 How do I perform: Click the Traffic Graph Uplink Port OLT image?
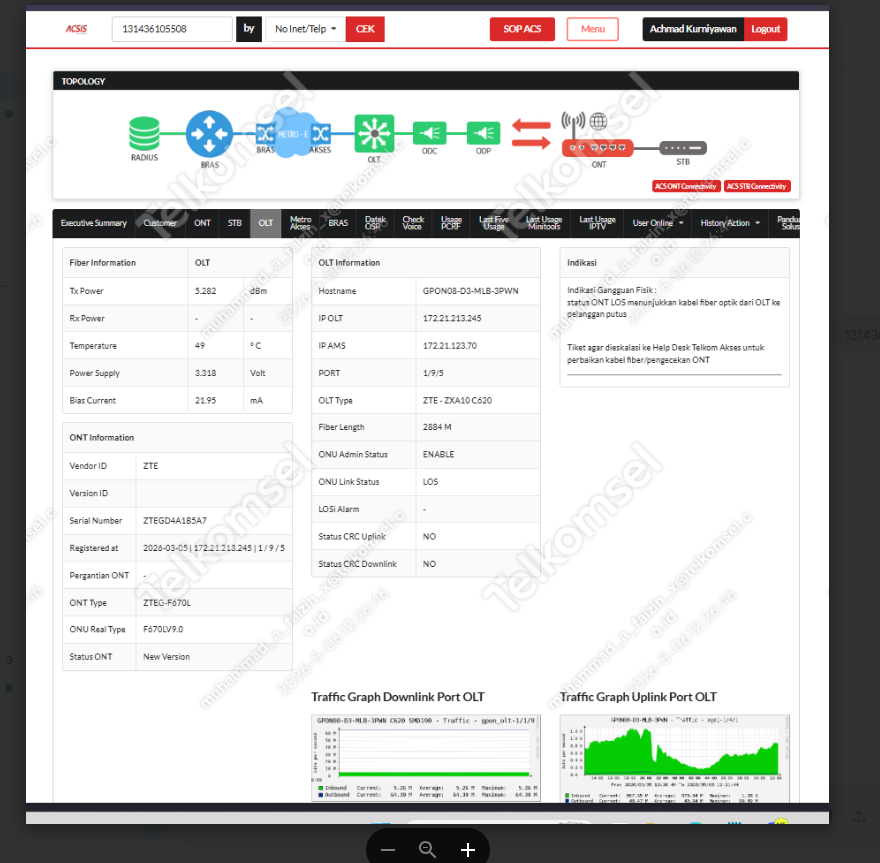[x=675, y=758]
